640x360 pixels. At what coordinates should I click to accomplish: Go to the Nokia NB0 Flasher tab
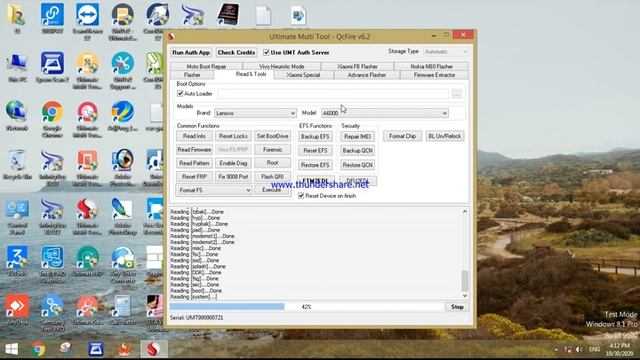(431, 66)
